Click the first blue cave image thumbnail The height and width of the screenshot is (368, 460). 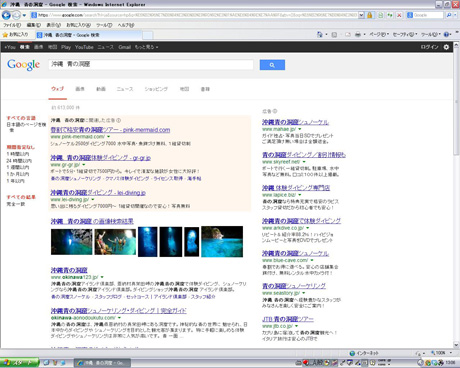coord(71,242)
